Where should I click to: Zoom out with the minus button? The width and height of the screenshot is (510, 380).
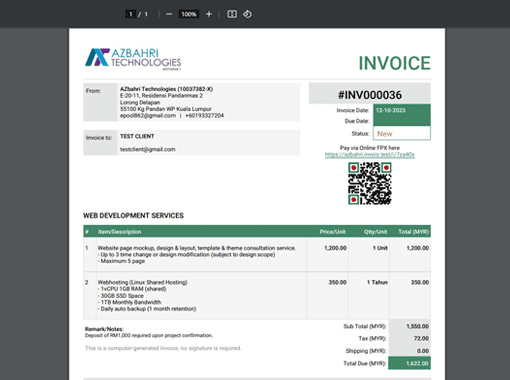tap(169, 14)
